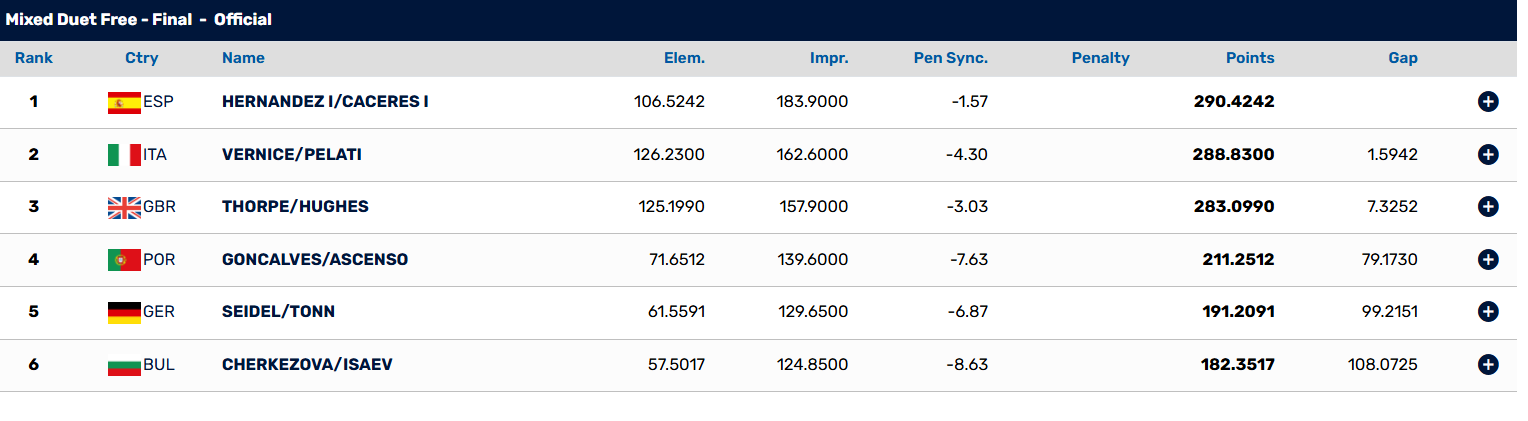
Task: Expand details for THORPE/HUGHES row
Action: click(1487, 207)
